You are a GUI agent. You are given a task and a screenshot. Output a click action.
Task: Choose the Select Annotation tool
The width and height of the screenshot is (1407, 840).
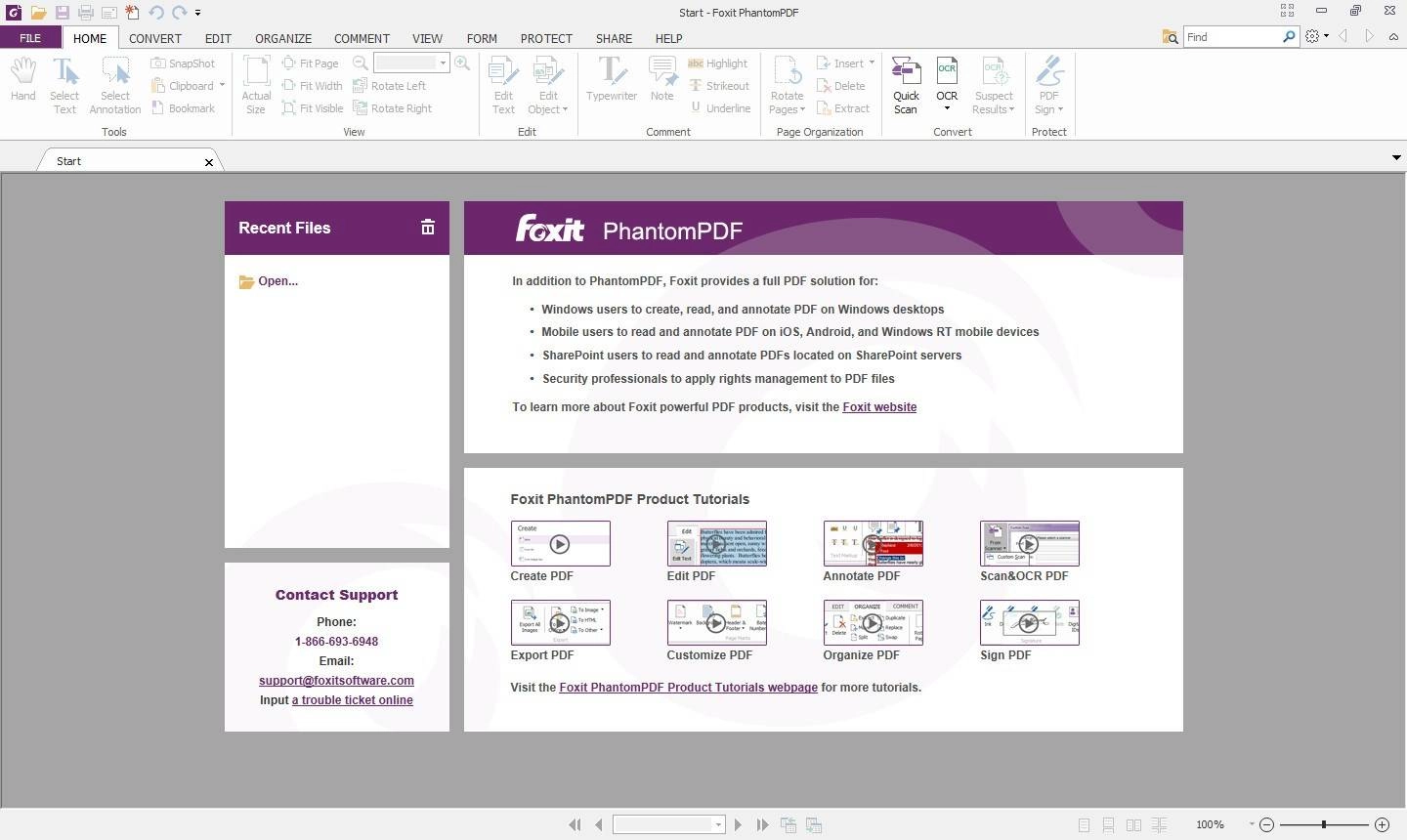click(115, 86)
